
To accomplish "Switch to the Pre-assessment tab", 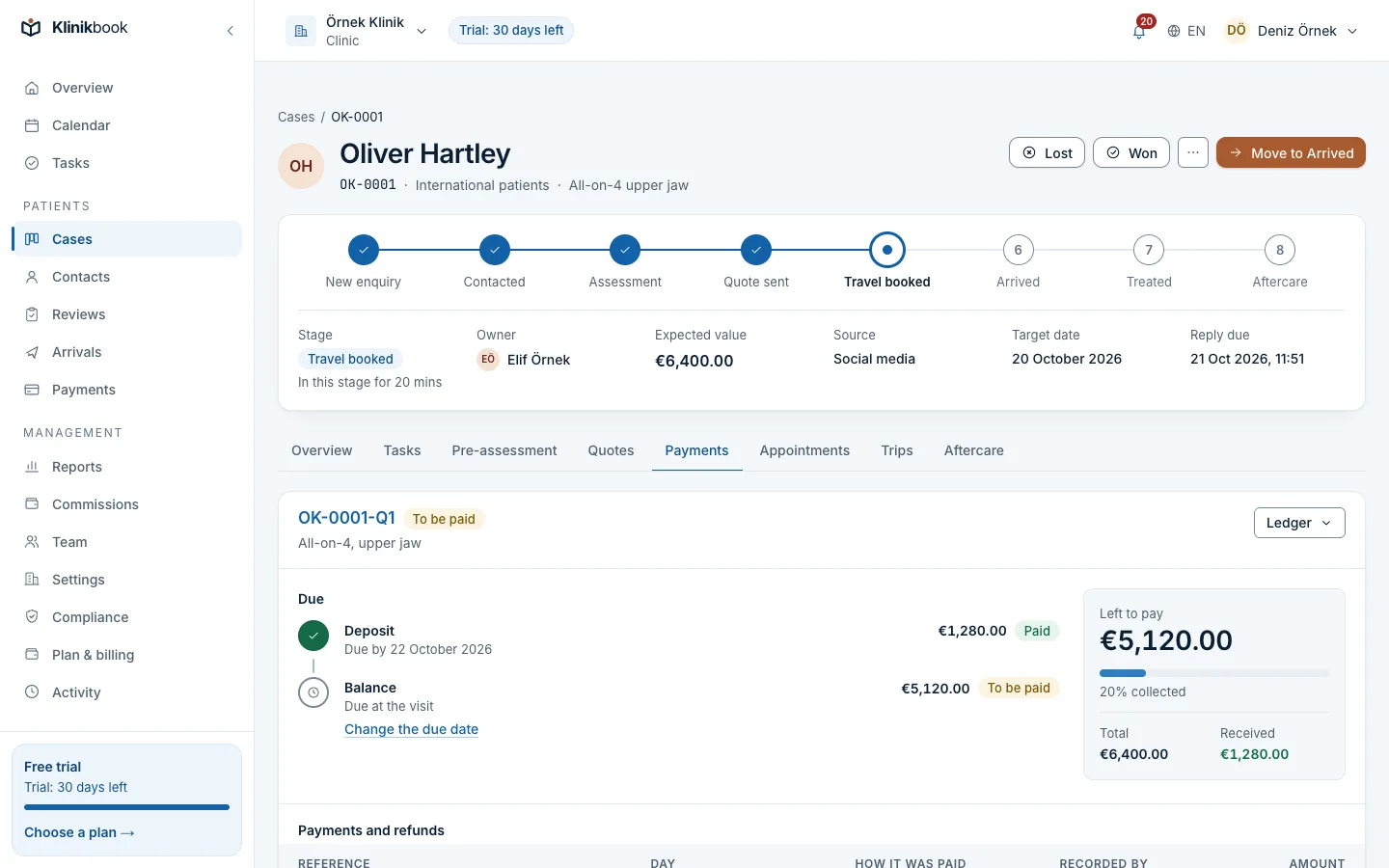I will click(504, 450).
